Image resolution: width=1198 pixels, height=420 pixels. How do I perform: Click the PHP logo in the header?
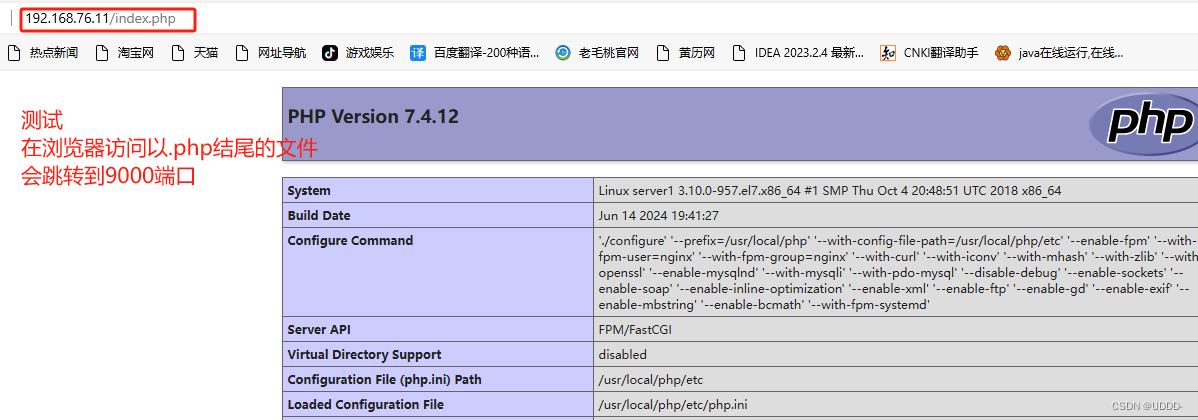[1143, 122]
